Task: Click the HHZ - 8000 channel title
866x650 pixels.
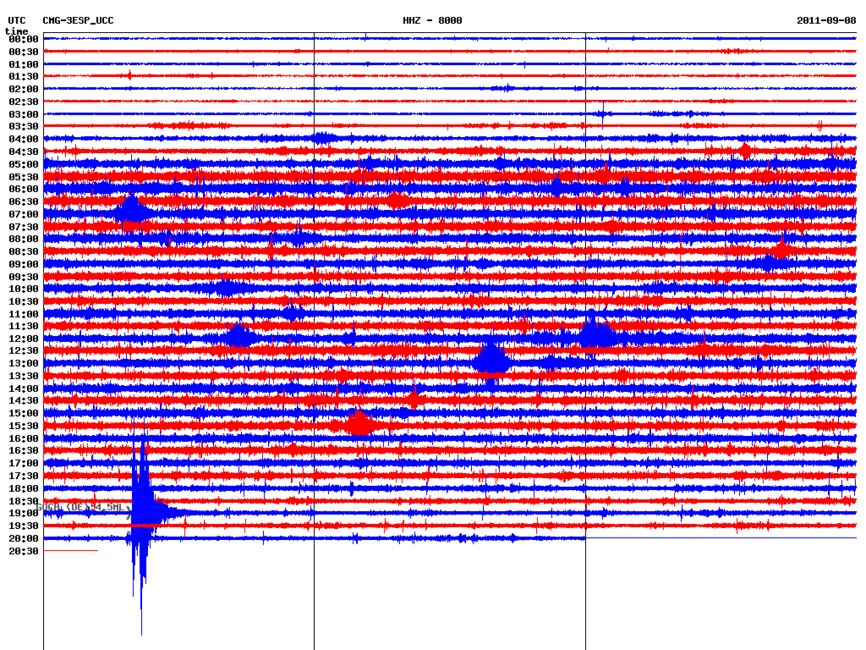Action: (432, 20)
